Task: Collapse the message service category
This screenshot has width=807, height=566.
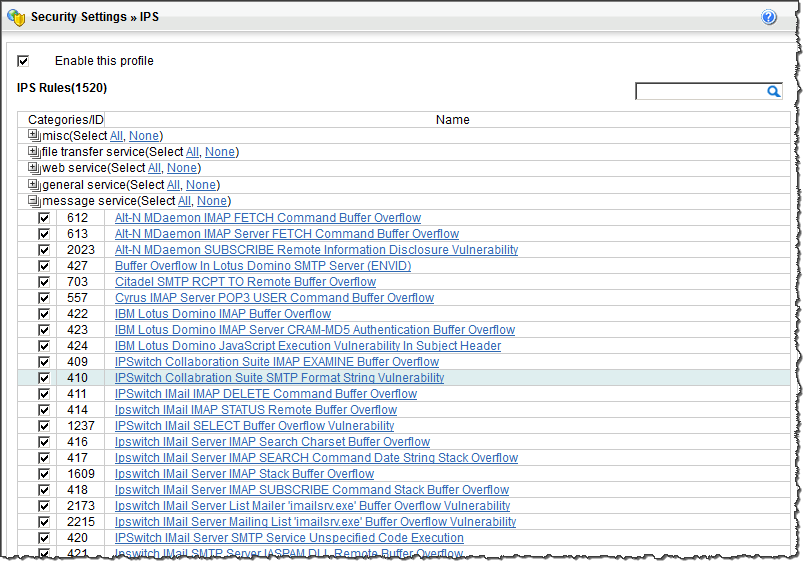Action: coord(34,201)
